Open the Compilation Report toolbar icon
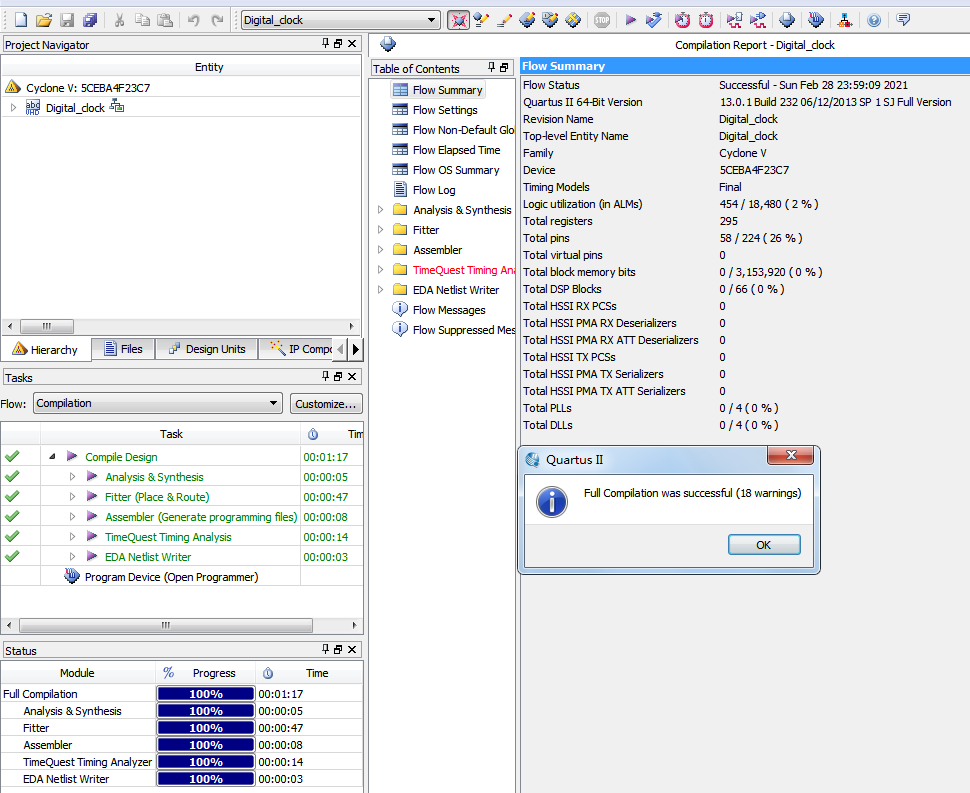The width and height of the screenshot is (970, 793). point(787,20)
